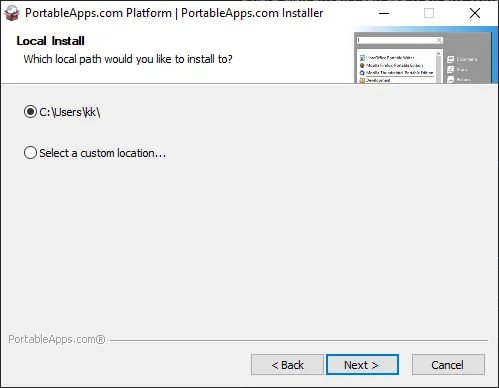This screenshot has height=388, width=499.
Task: Minimize the installer window
Action: pos(384,13)
